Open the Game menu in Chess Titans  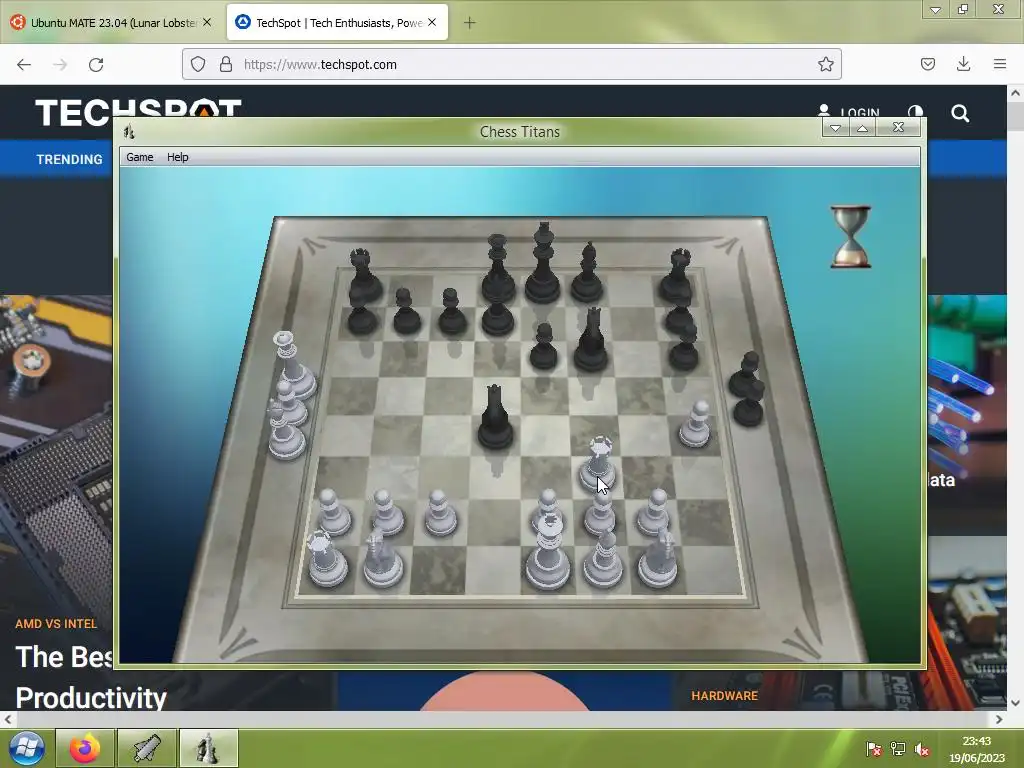[x=140, y=157]
